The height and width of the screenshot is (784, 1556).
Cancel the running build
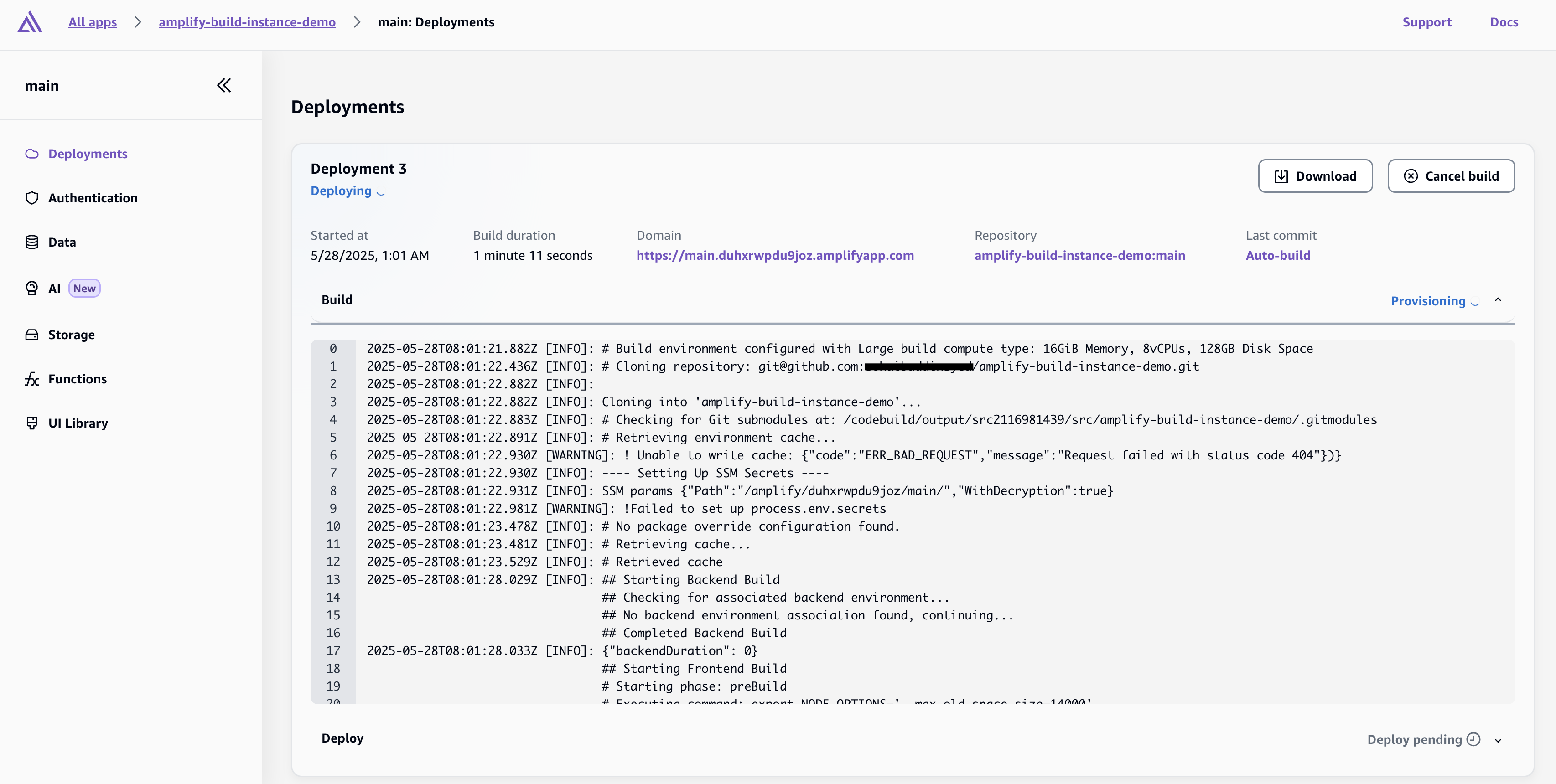coord(1452,175)
